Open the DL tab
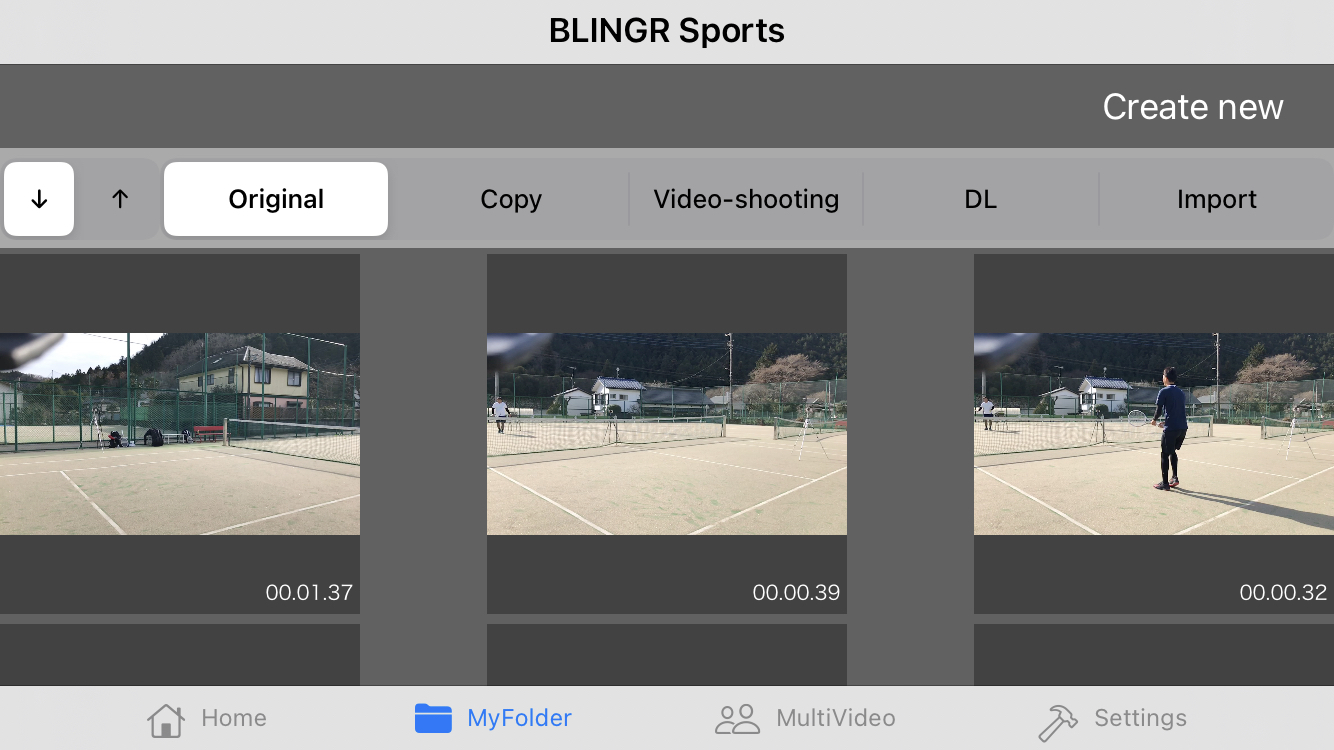Screen dimensions: 1334x750 click(x=981, y=199)
